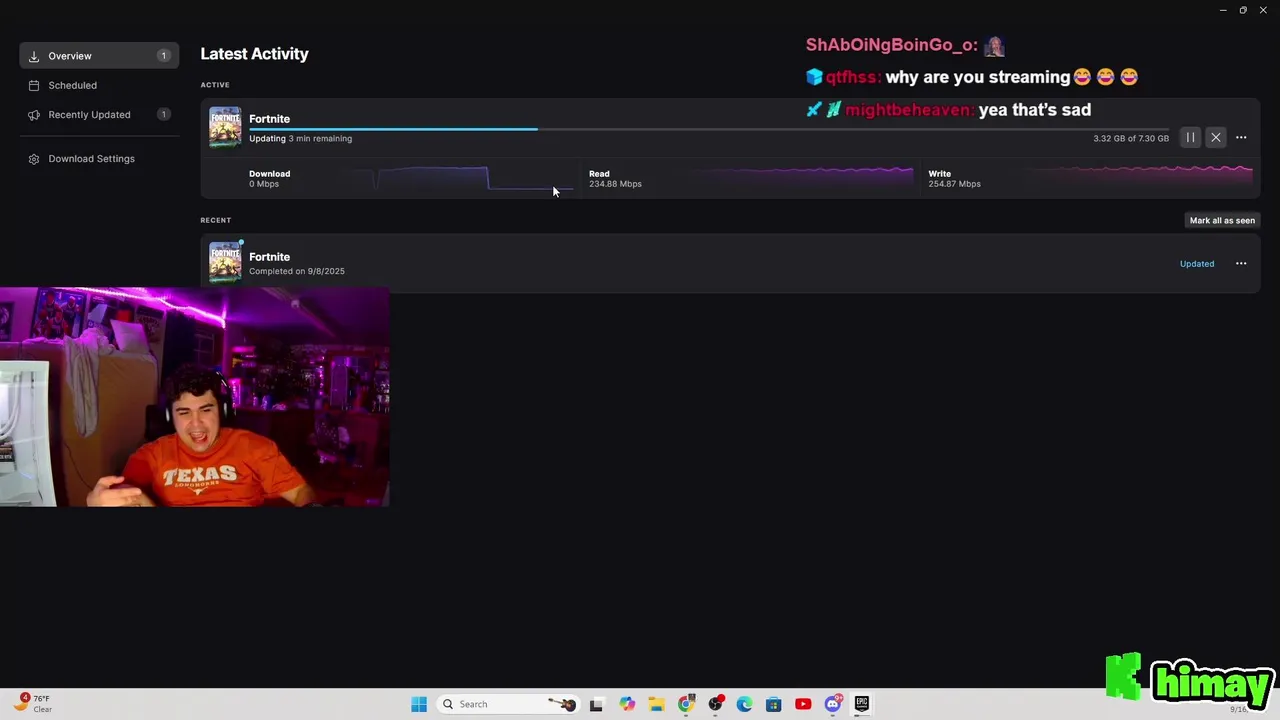Image resolution: width=1280 pixels, height=720 pixels.
Task: Launch Copilot from the taskbar
Action: coord(627,704)
